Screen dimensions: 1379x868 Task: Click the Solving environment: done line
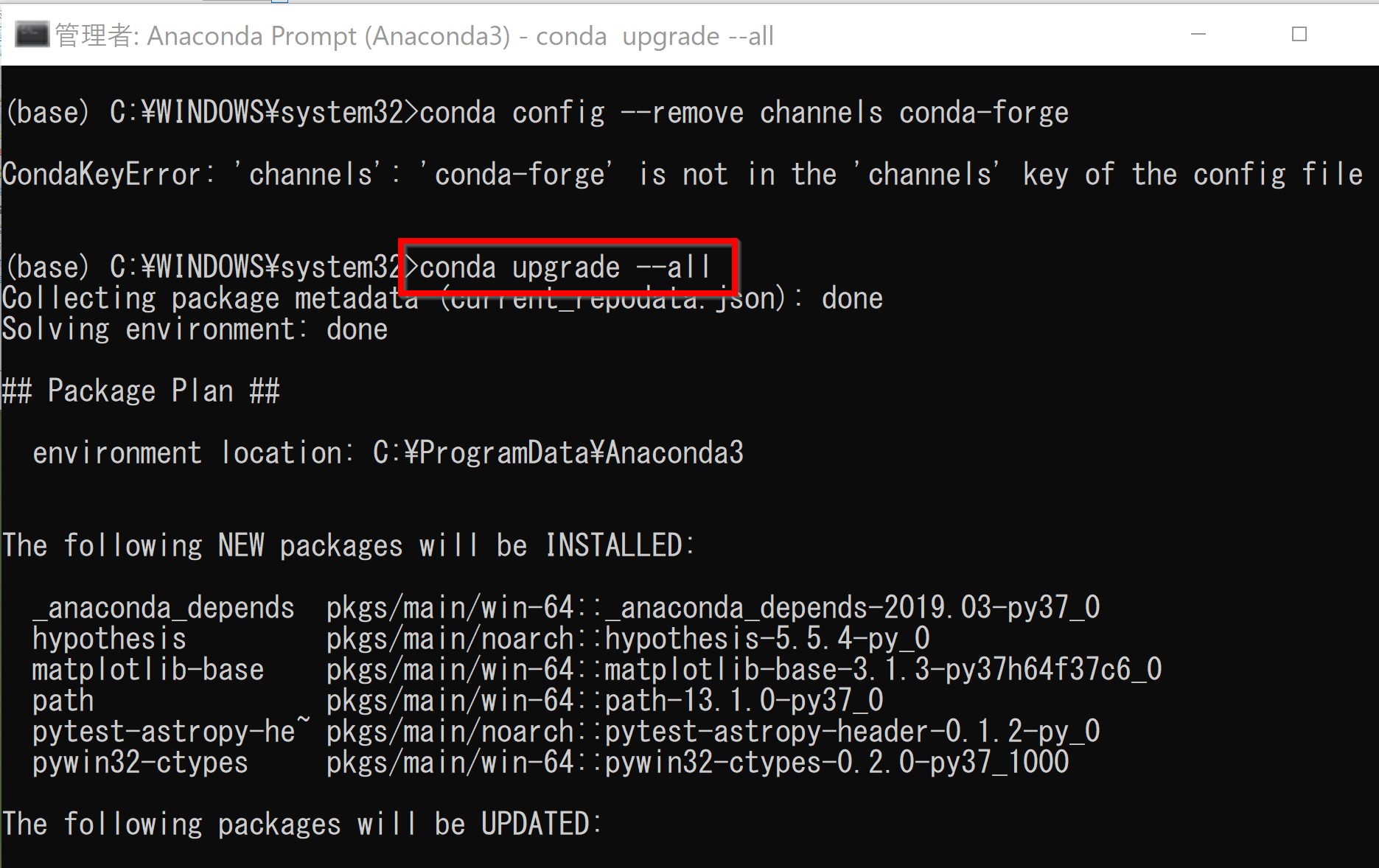pos(195,329)
